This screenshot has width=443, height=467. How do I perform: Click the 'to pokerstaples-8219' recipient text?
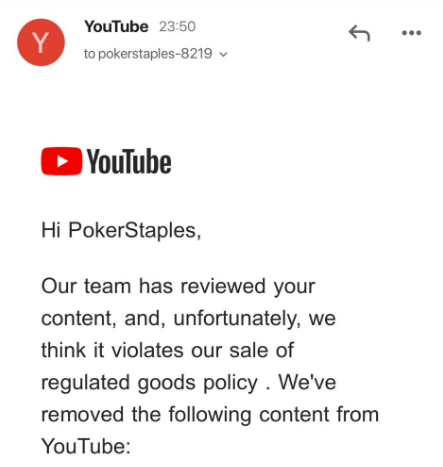click(148, 54)
